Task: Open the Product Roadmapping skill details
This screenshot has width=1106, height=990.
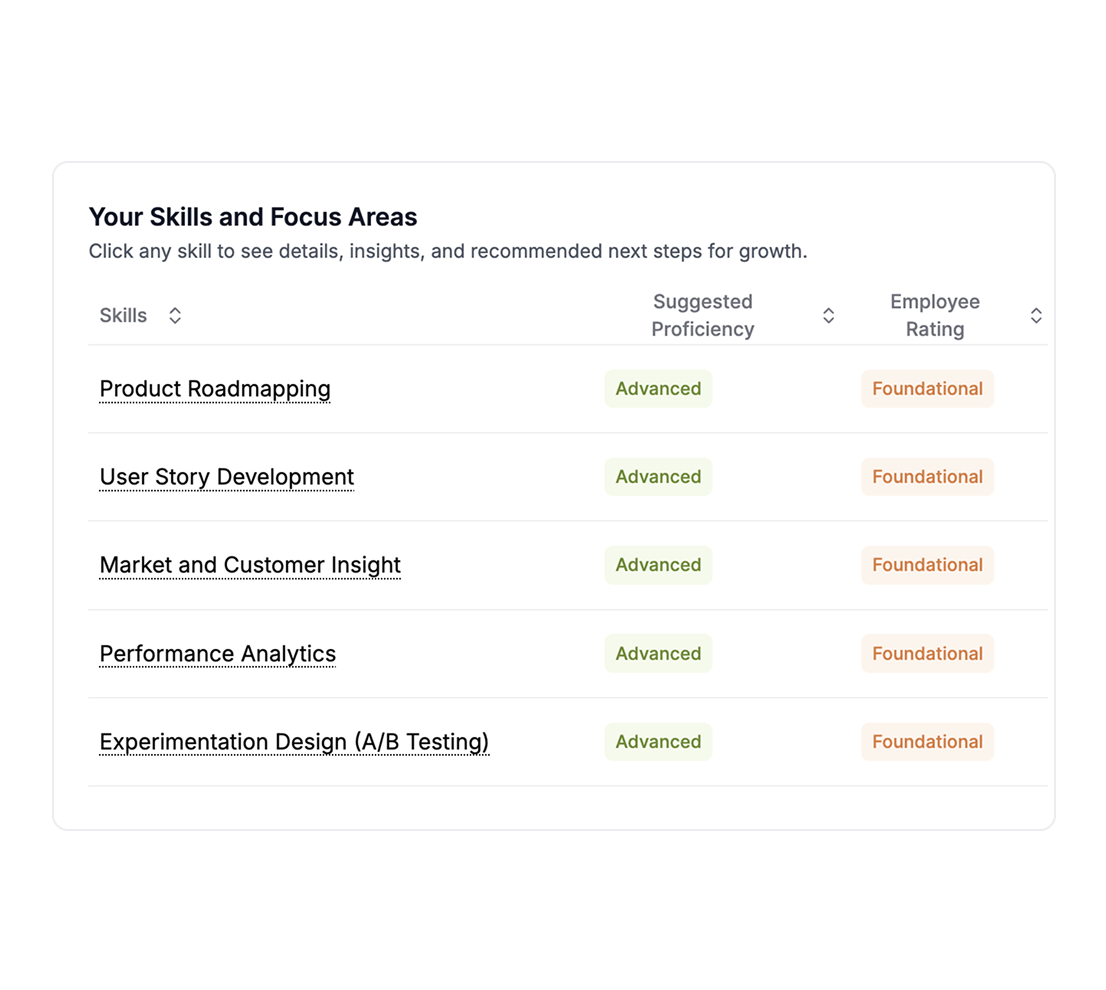Action: tap(215, 389)
